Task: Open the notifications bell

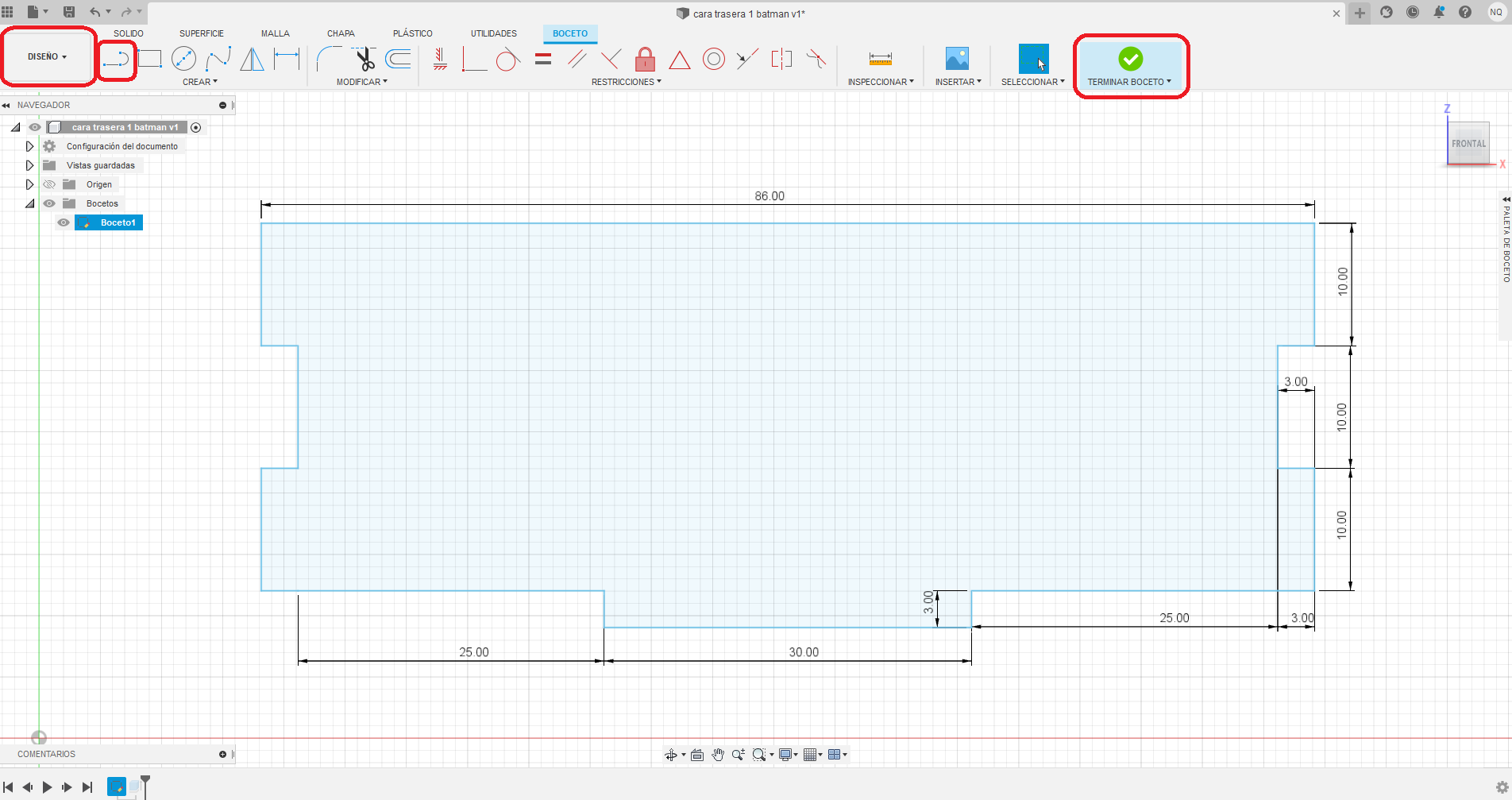Action: (1439, 12)
